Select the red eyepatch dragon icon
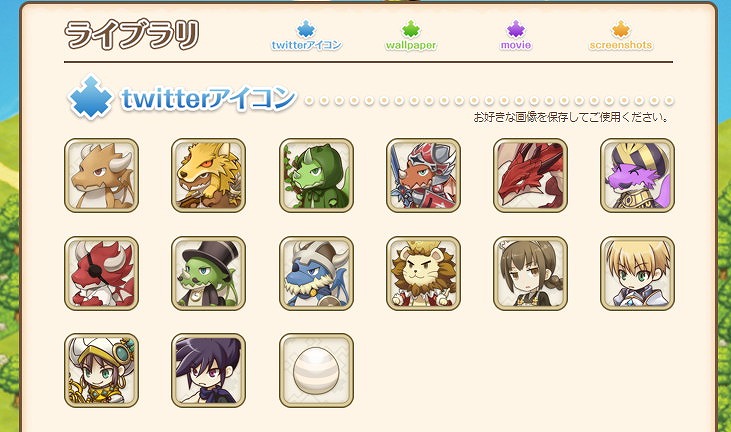731x432 pixels. point(101,273)
